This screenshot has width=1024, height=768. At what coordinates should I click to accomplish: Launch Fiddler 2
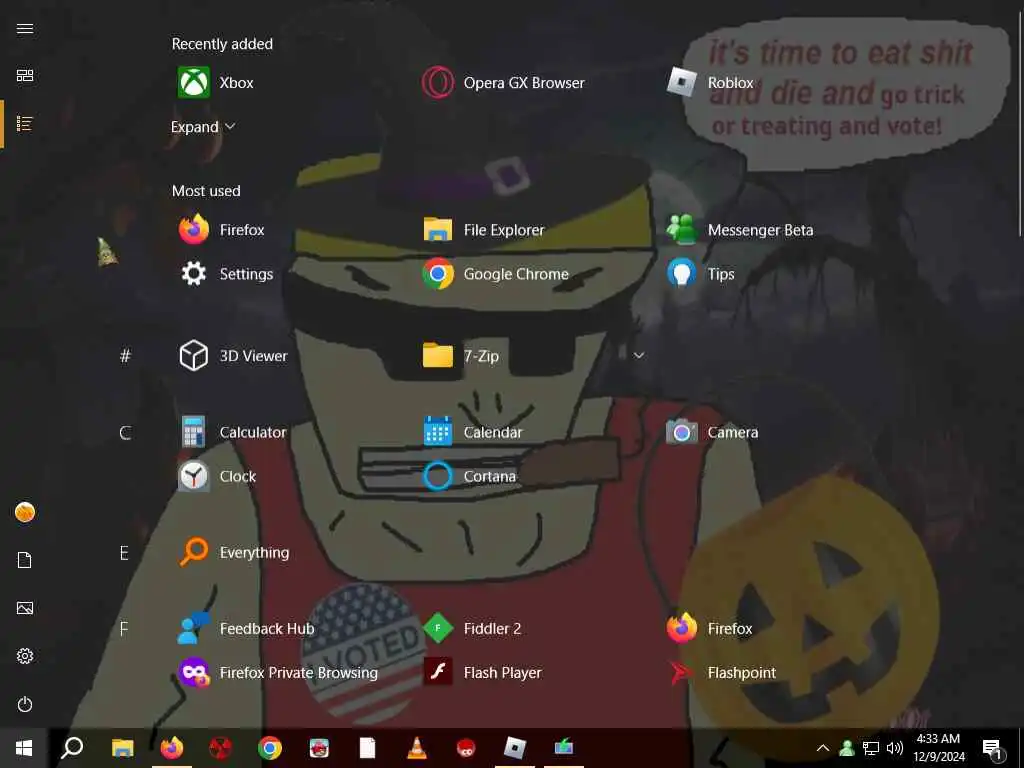472,628
